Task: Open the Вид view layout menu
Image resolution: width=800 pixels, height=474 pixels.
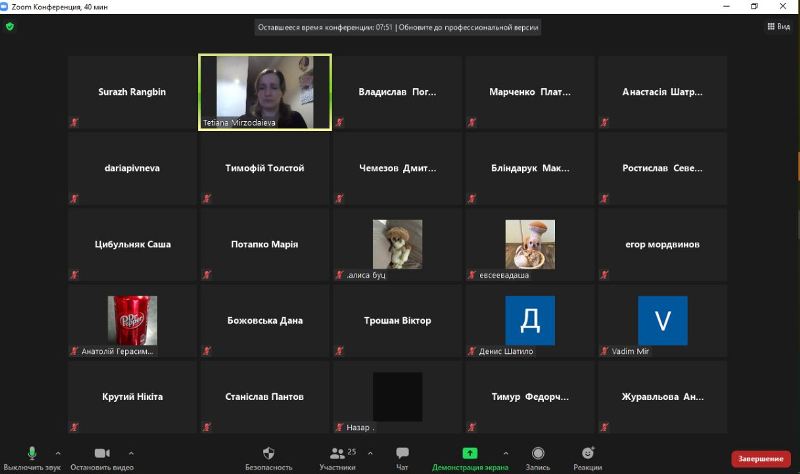Action: (778, 27)
